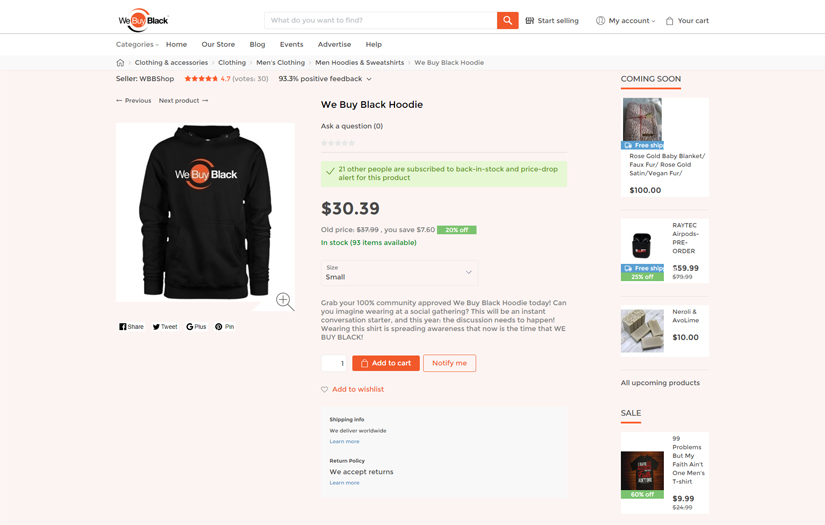The height and width of the screenshot is (525, 825).
Task: Click the orange search magnifier button
Action: (507, 20)
